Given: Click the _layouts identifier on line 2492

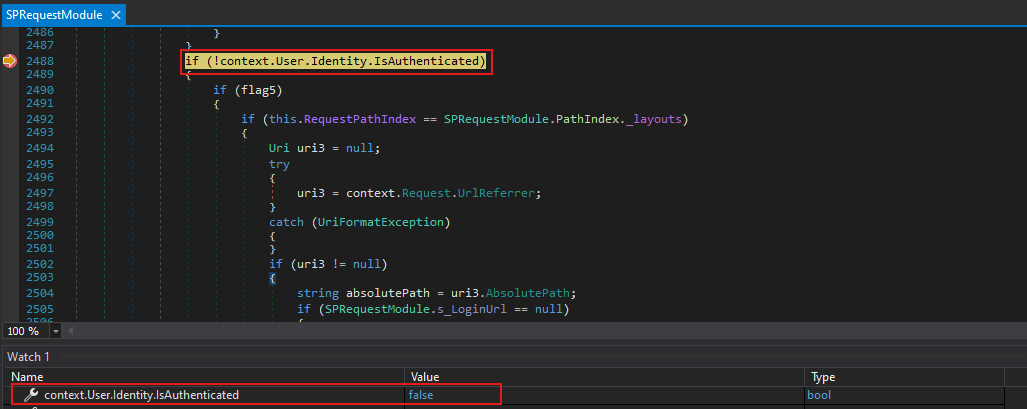Looking at the screenshot, I should click(x=655, y=119).
